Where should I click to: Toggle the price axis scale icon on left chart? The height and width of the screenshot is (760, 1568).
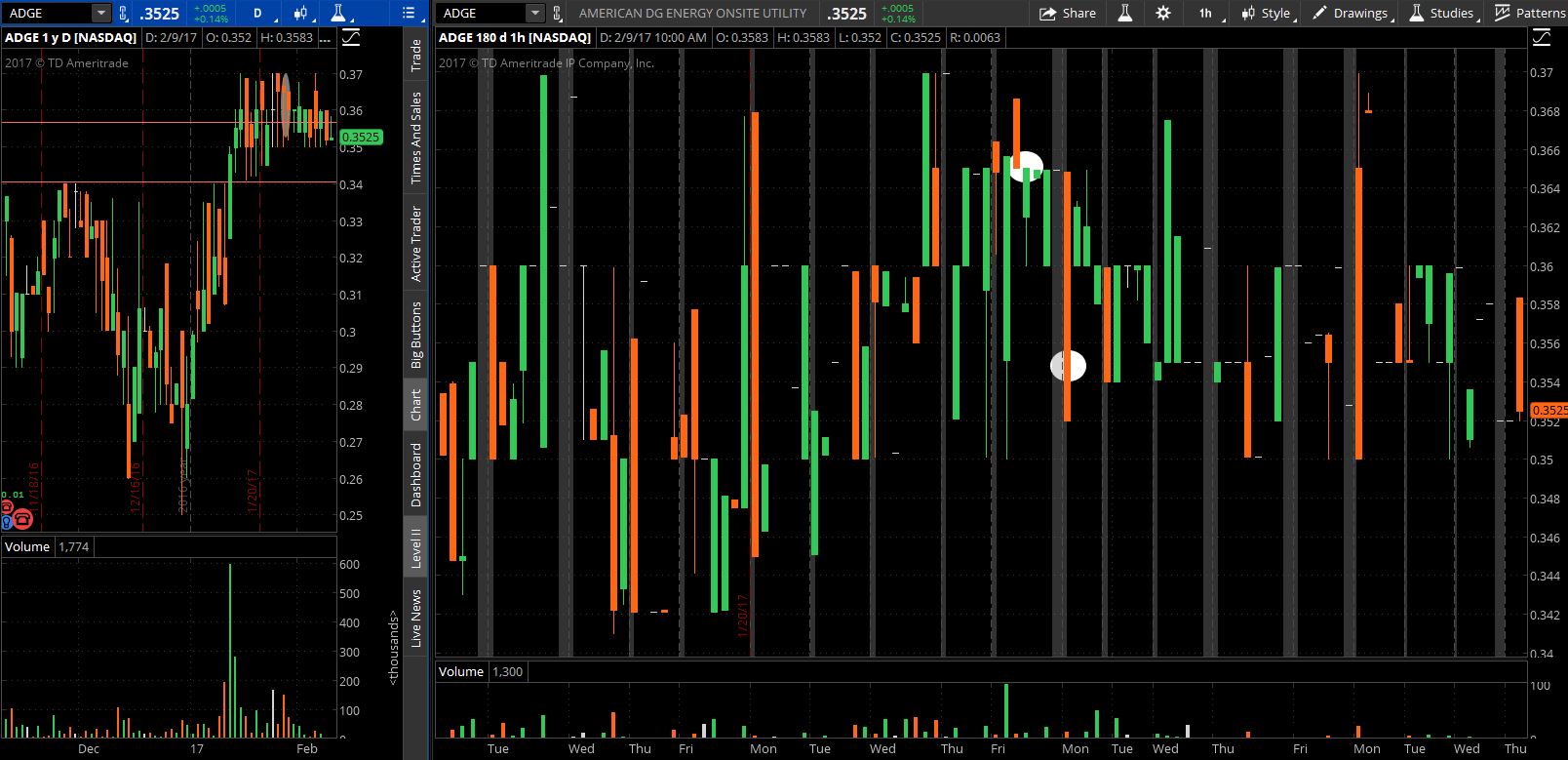coord(351,38)
